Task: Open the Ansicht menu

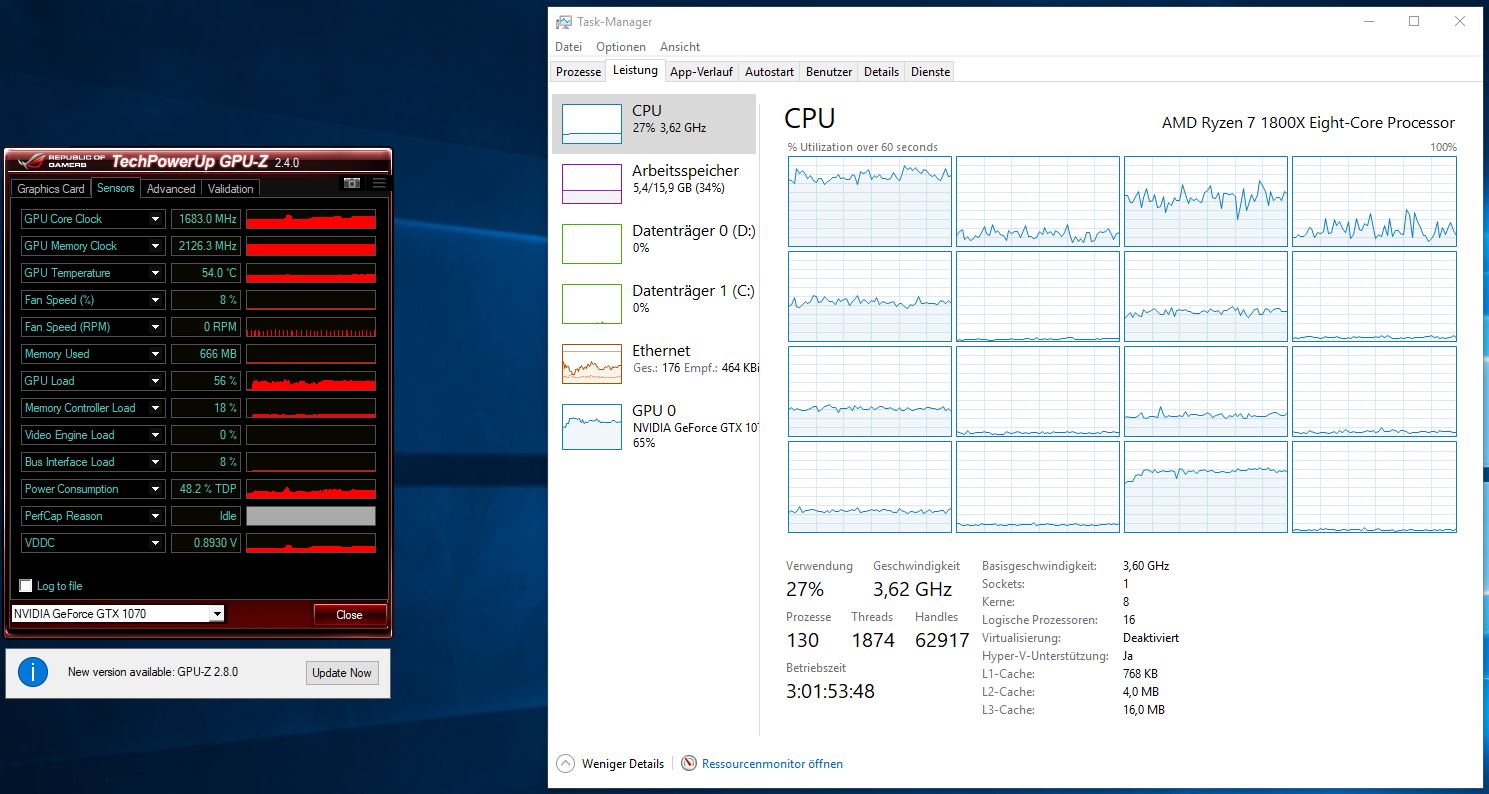Action: click(x=680, y=47)
